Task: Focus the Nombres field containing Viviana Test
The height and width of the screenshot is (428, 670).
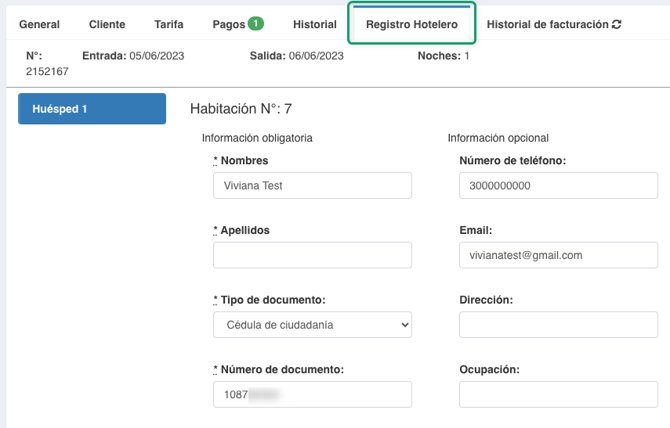Action: 312,185
